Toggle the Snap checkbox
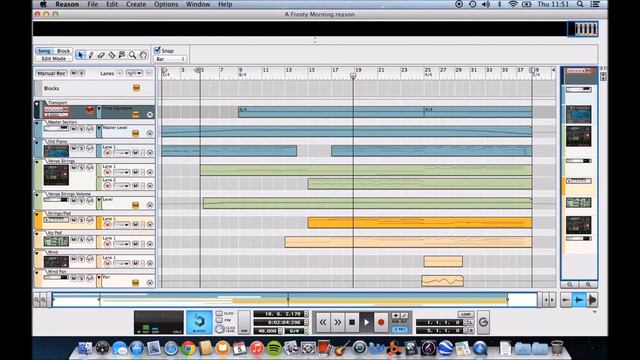 (x=157, y=50)
